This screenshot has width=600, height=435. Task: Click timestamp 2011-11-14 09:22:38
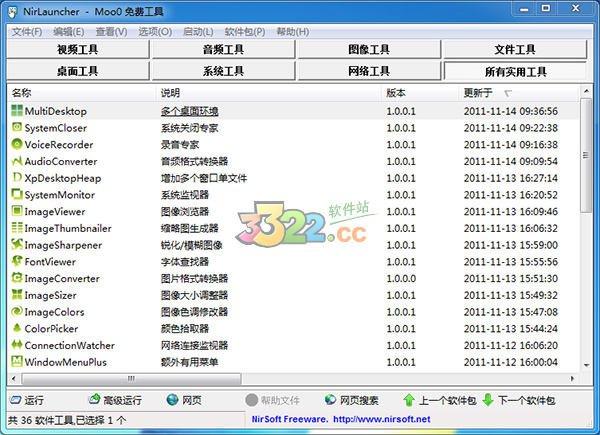point(510,128)
